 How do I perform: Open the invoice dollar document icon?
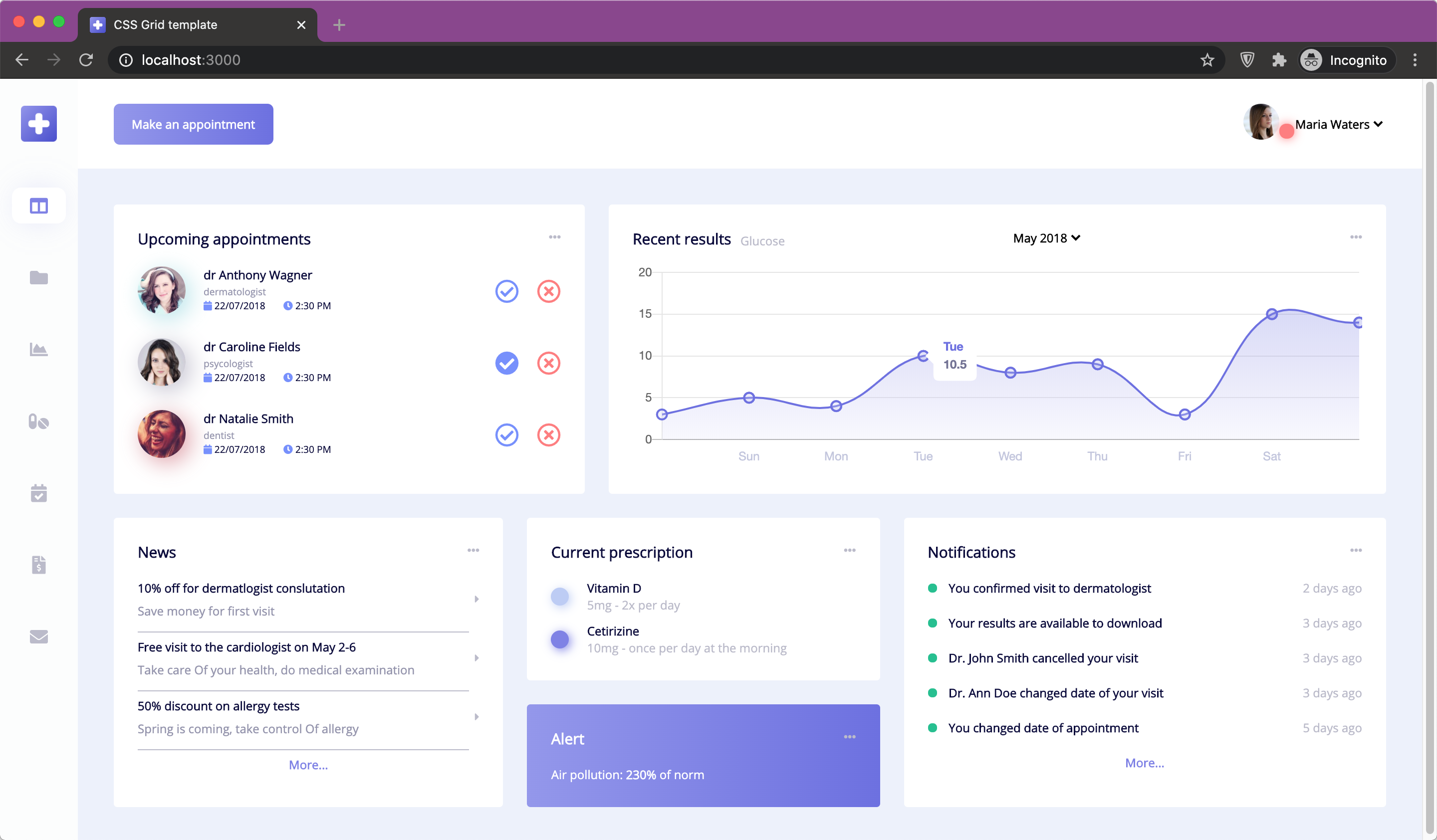39,565
